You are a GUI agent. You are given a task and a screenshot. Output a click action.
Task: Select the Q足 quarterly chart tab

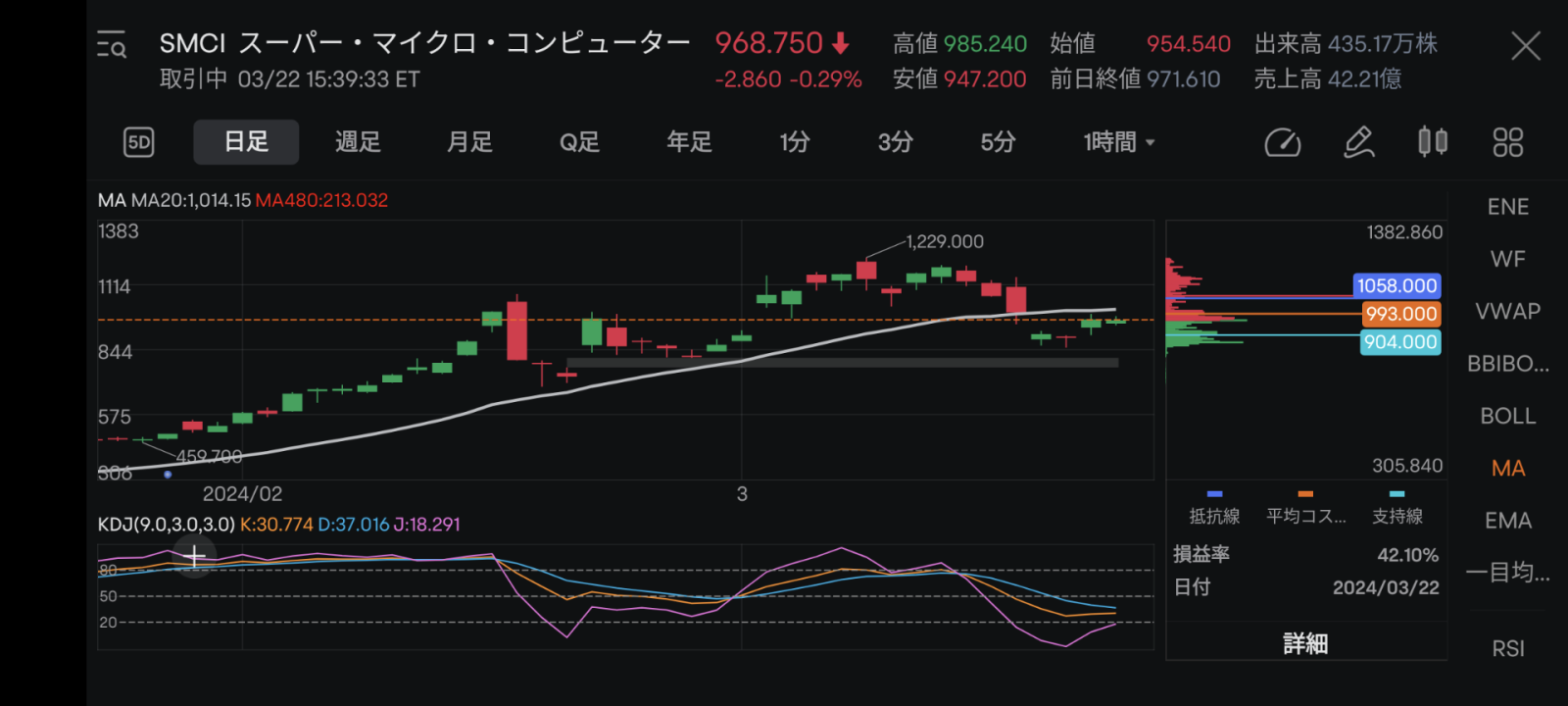[579, 142]
